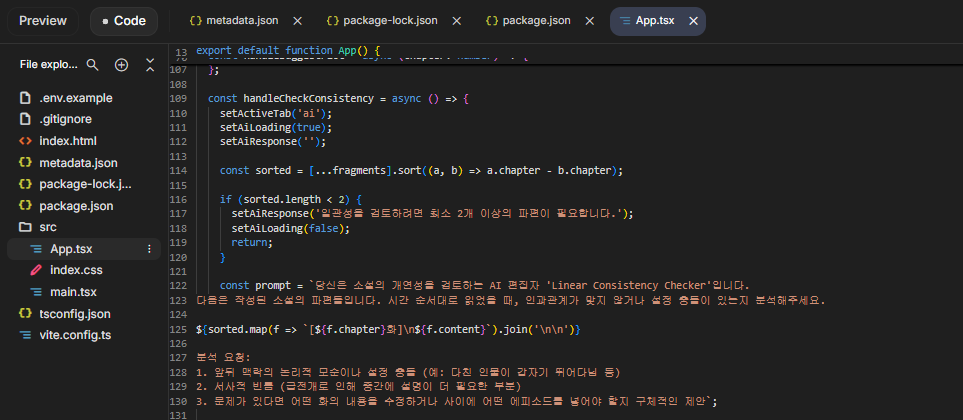The height and width of the screenshot is (420, 963).
Task: Click the 'return;' statement on line 119
Action: click(x=252, y=243)
